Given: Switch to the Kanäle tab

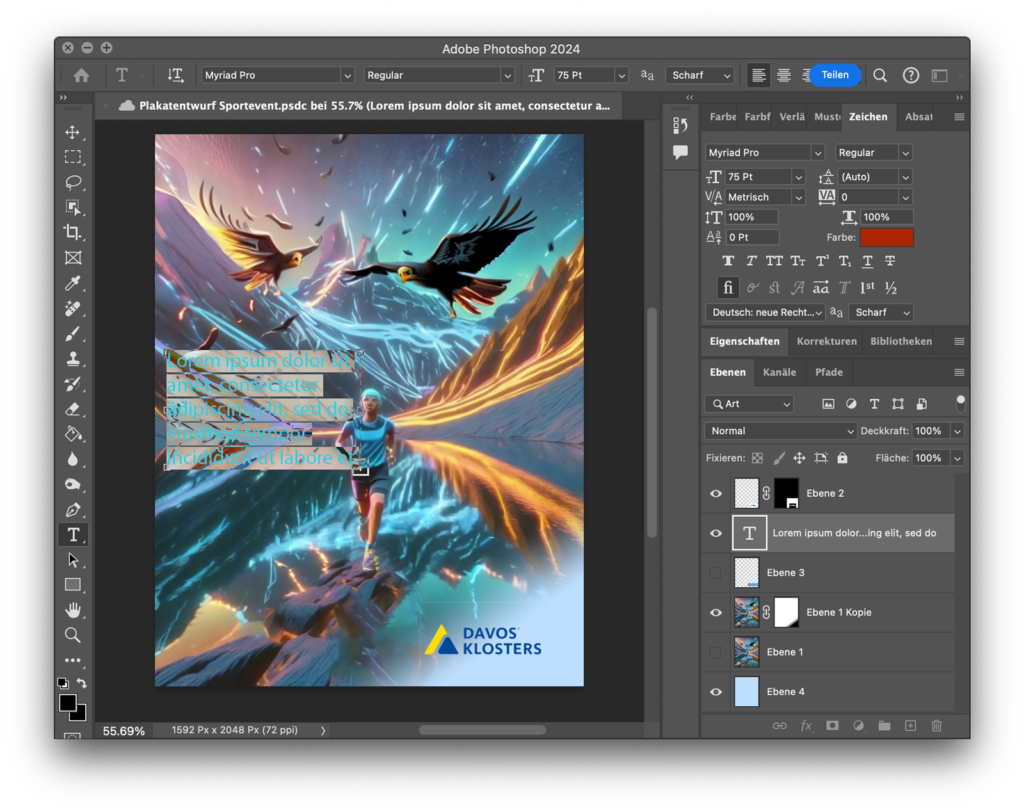Looking at the screenshot, I should pos(779,372).
